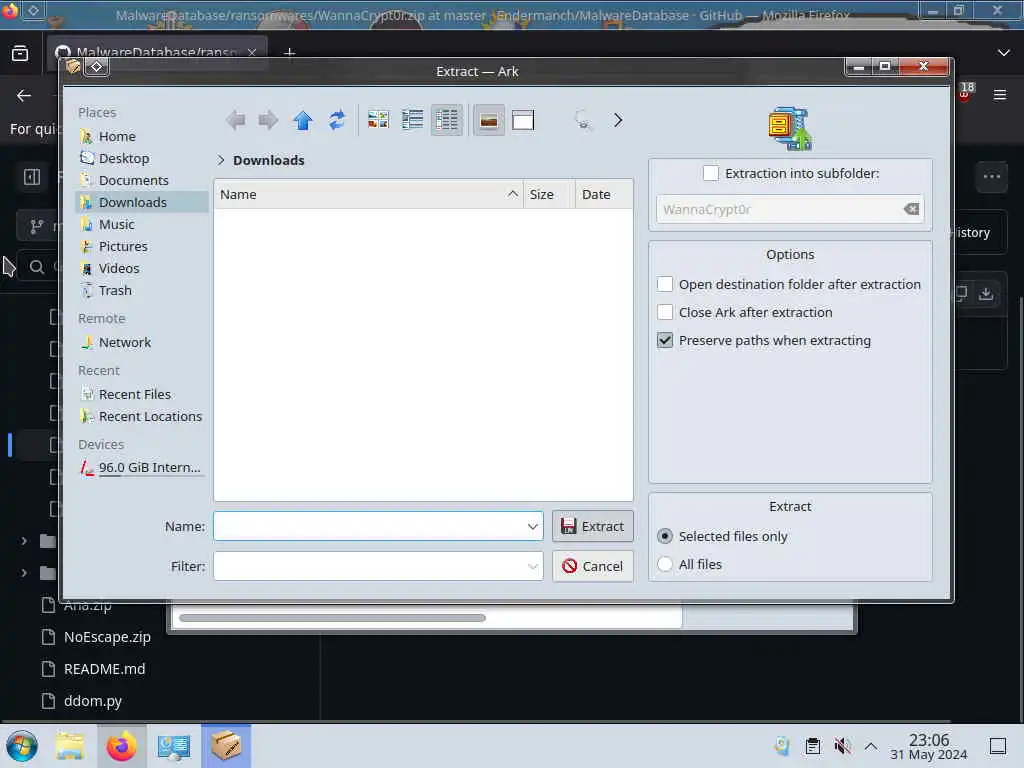Expand more toolbar items chevron

coord(618,120)
